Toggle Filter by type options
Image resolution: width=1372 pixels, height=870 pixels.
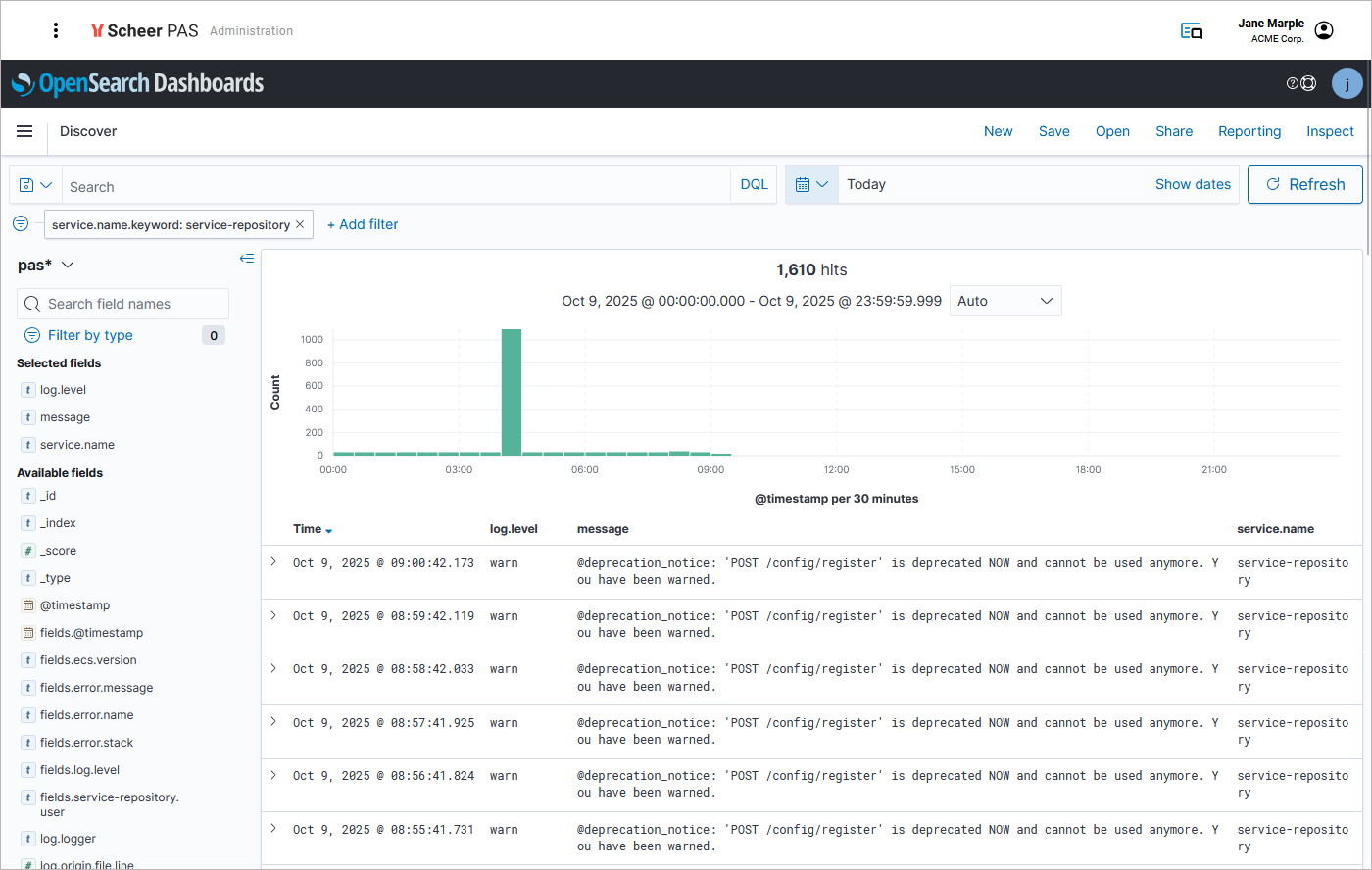tap(90, 335)
